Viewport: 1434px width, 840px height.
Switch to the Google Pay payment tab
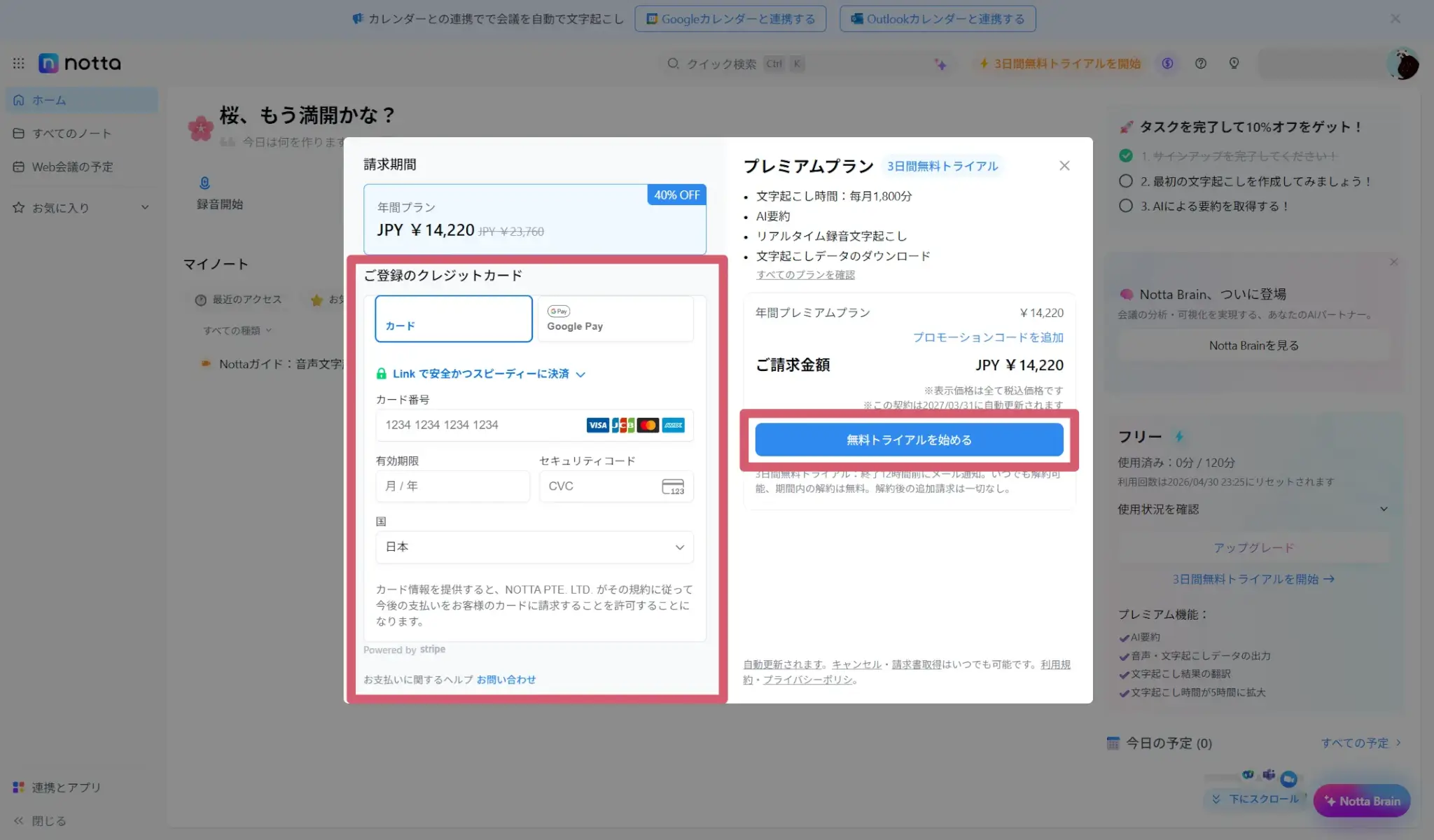615,319
